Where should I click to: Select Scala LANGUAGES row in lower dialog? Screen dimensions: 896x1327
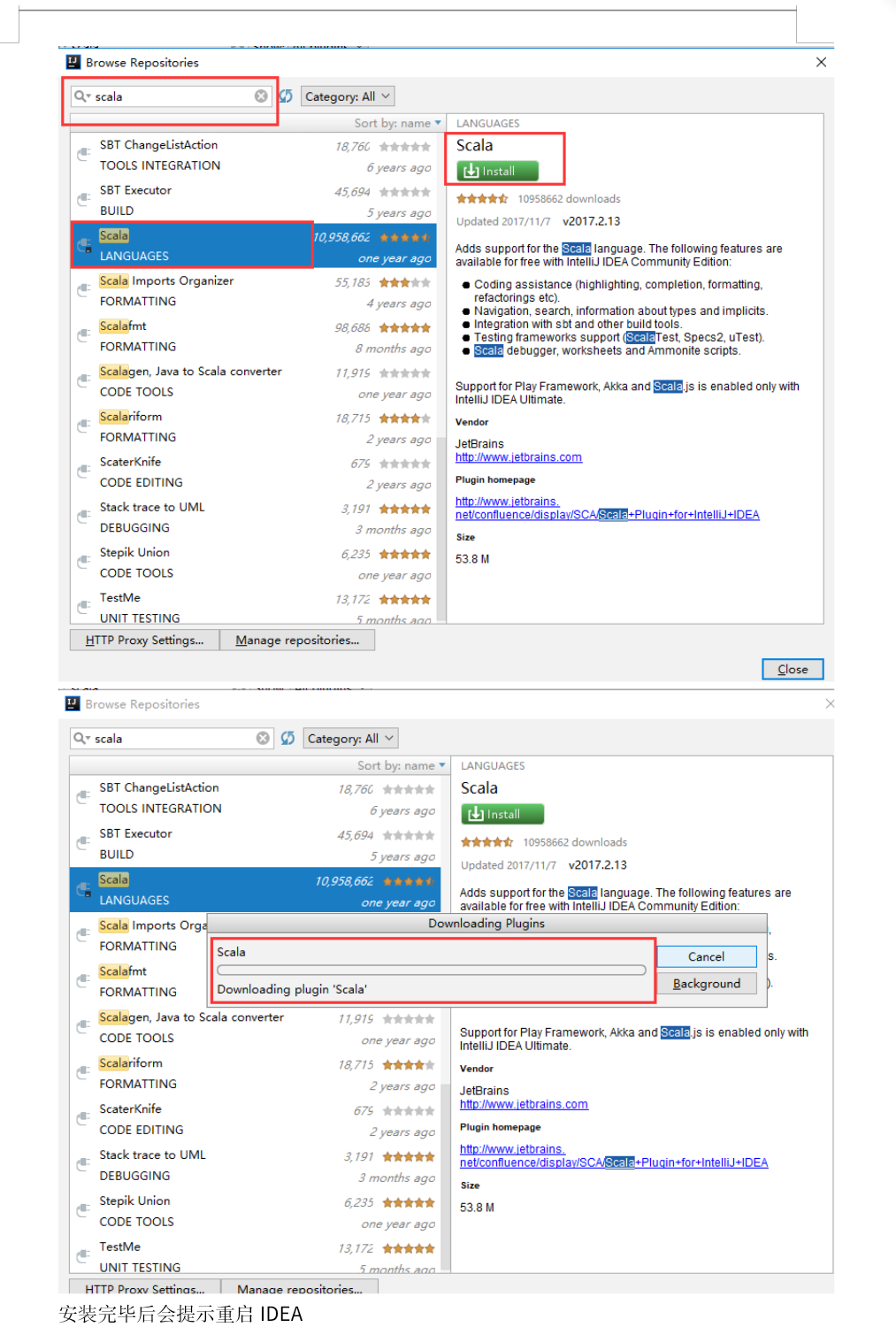[255, 889]
